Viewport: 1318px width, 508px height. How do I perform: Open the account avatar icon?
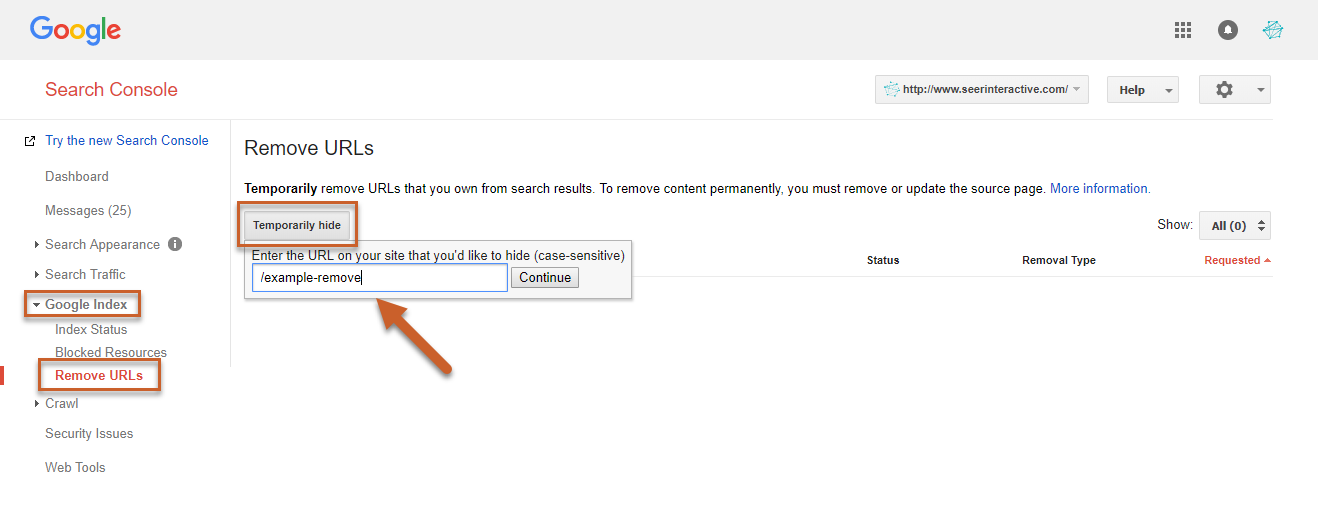tap(1272, 30)
